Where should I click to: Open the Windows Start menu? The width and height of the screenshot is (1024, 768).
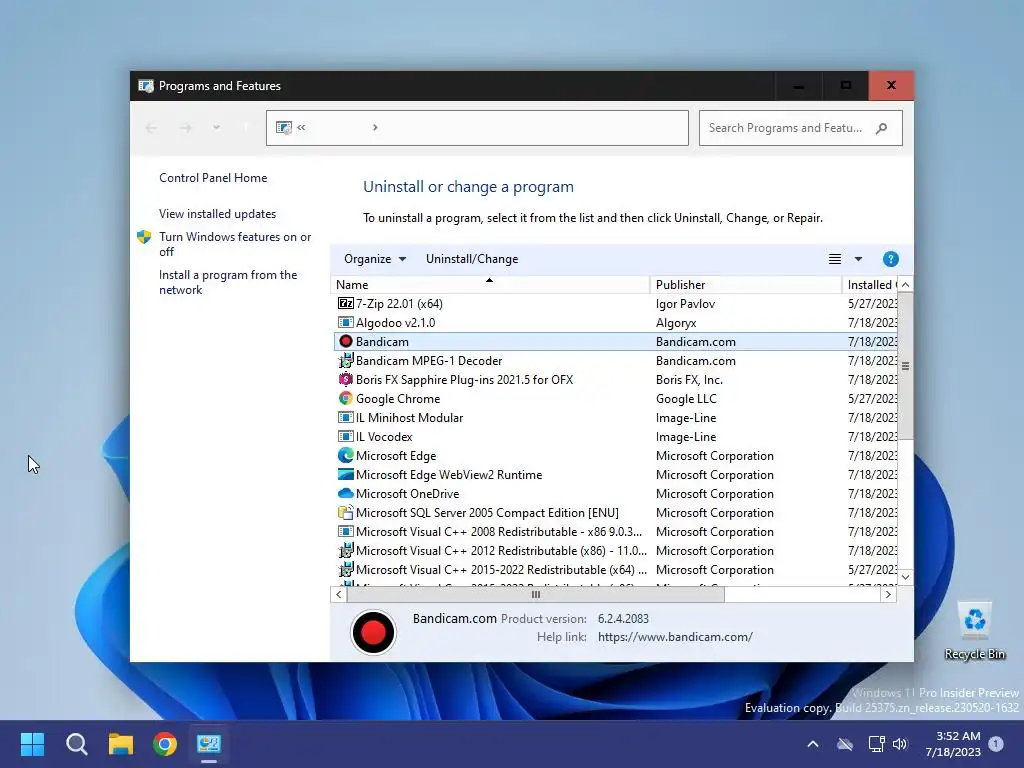coord(32,744)
